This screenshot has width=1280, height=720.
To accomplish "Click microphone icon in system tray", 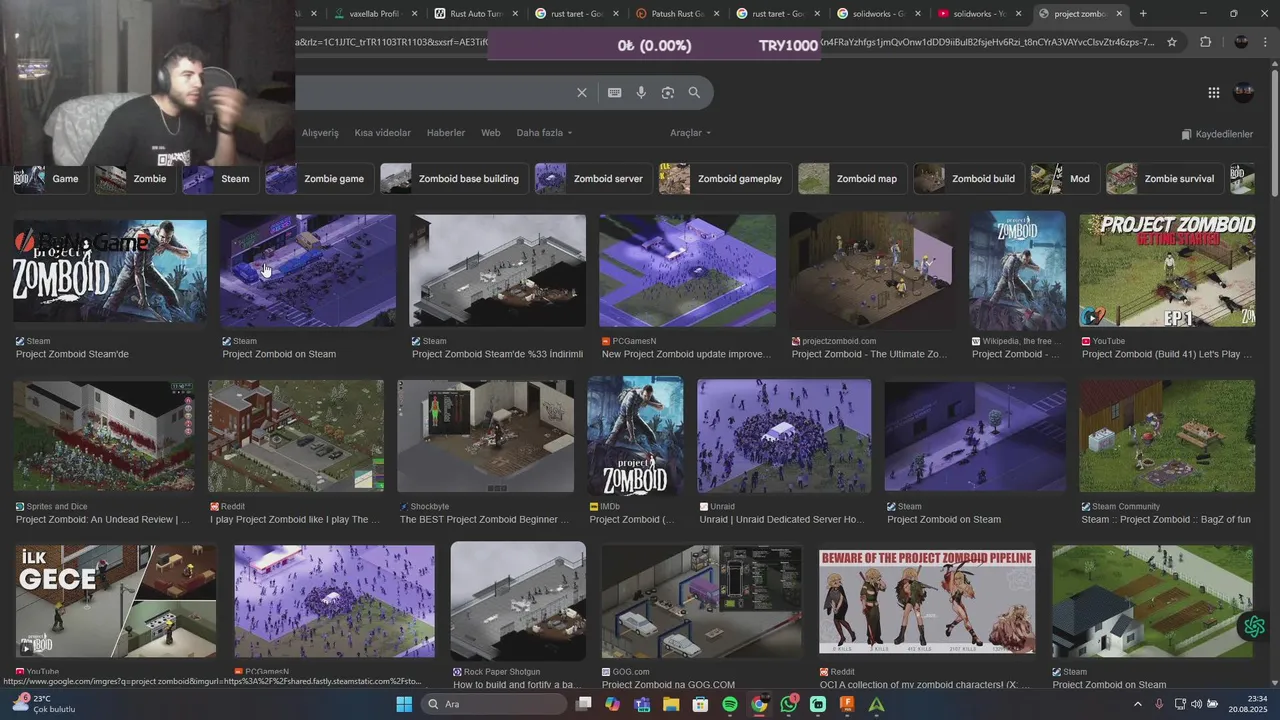I will 1159,704.
